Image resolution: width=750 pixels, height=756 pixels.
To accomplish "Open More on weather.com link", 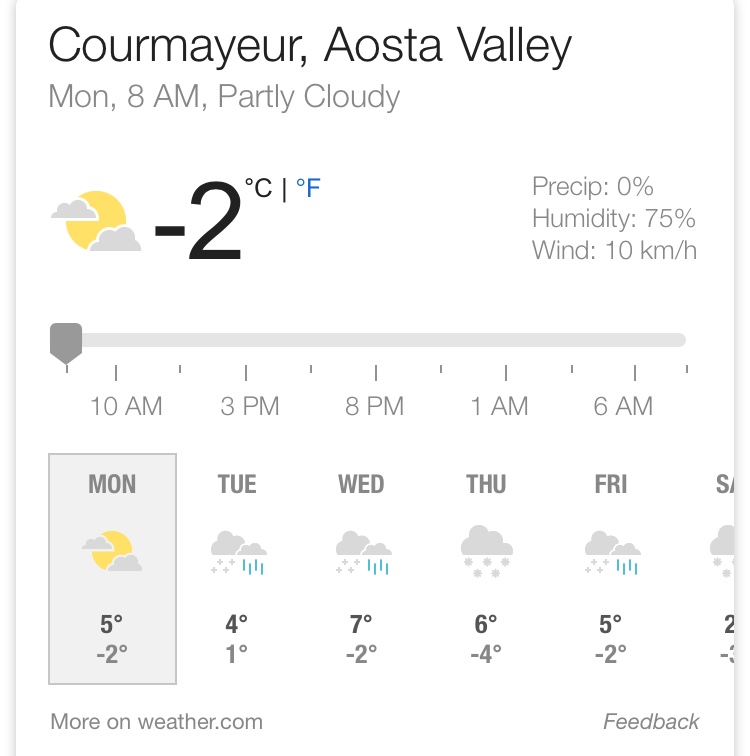I will 156,721.
